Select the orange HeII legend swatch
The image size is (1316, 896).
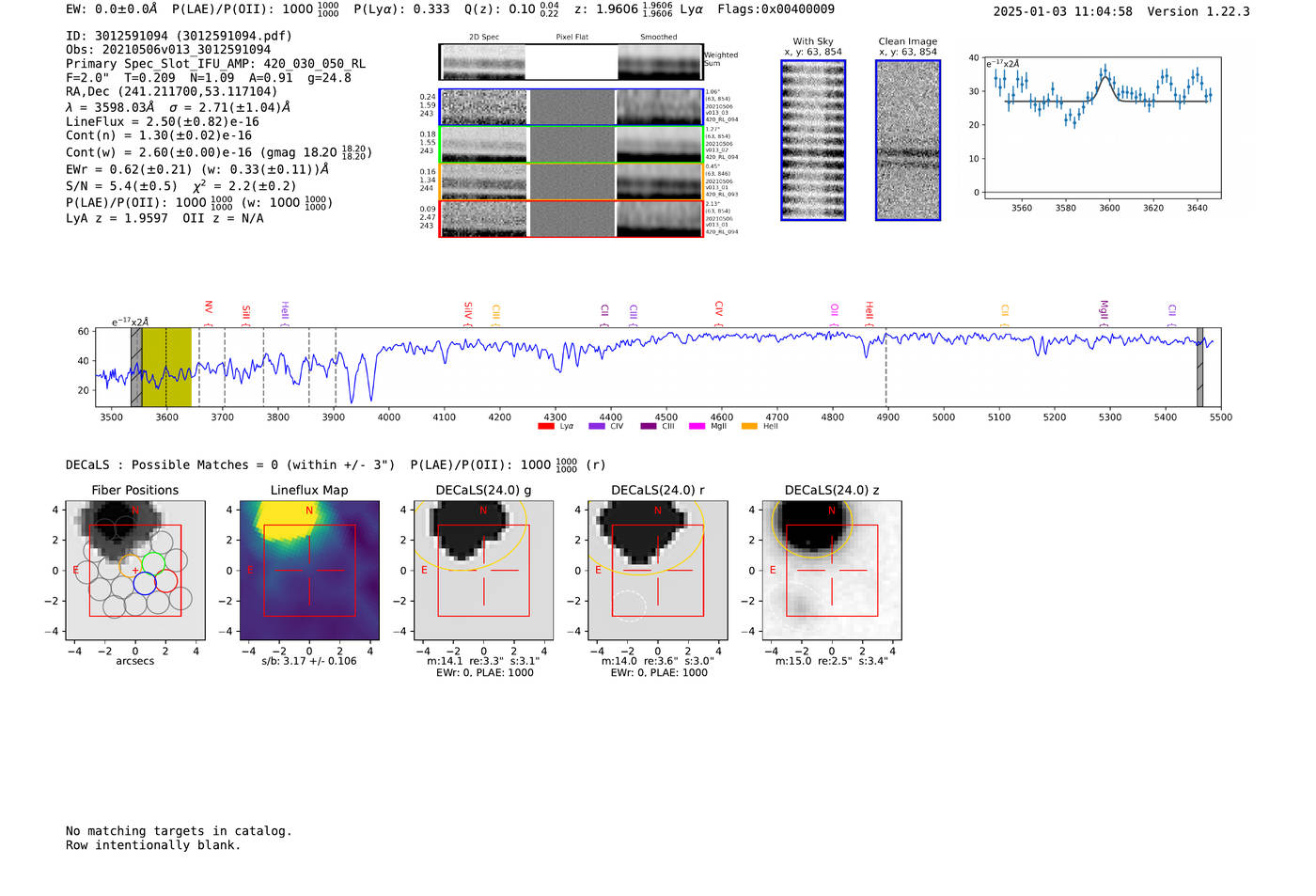point(749,427)
